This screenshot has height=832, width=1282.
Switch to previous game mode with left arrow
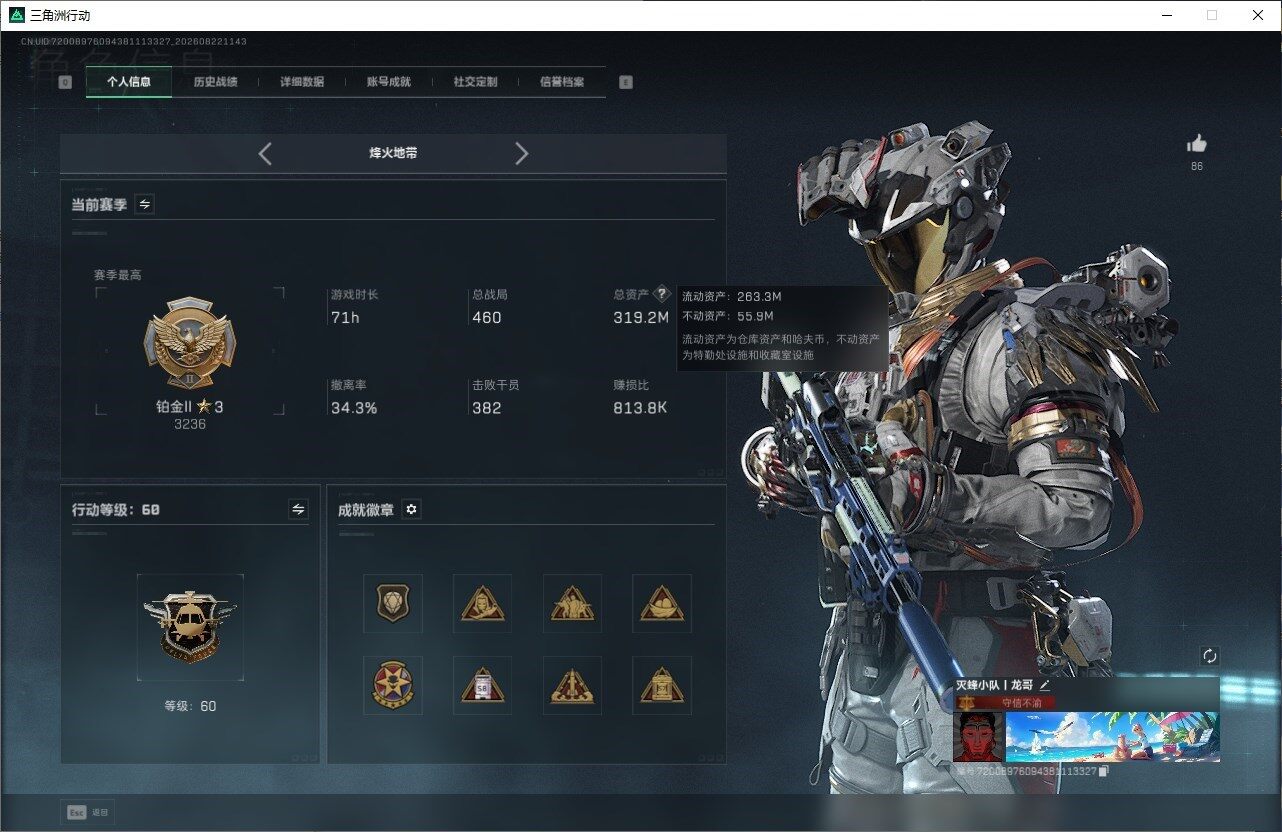coord(265,153)
